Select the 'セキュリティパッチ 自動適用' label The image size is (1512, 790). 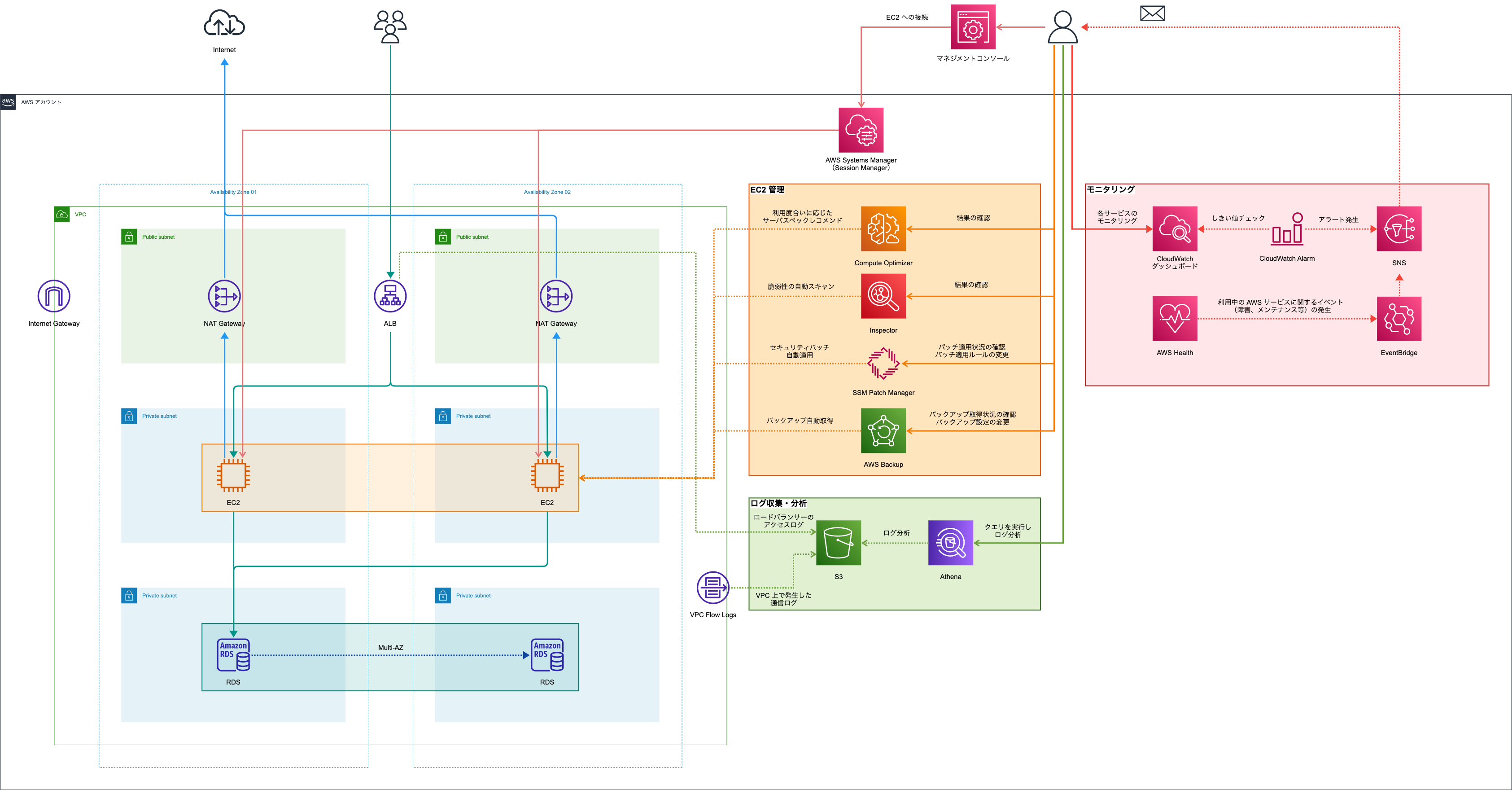[x=800, y=351]
